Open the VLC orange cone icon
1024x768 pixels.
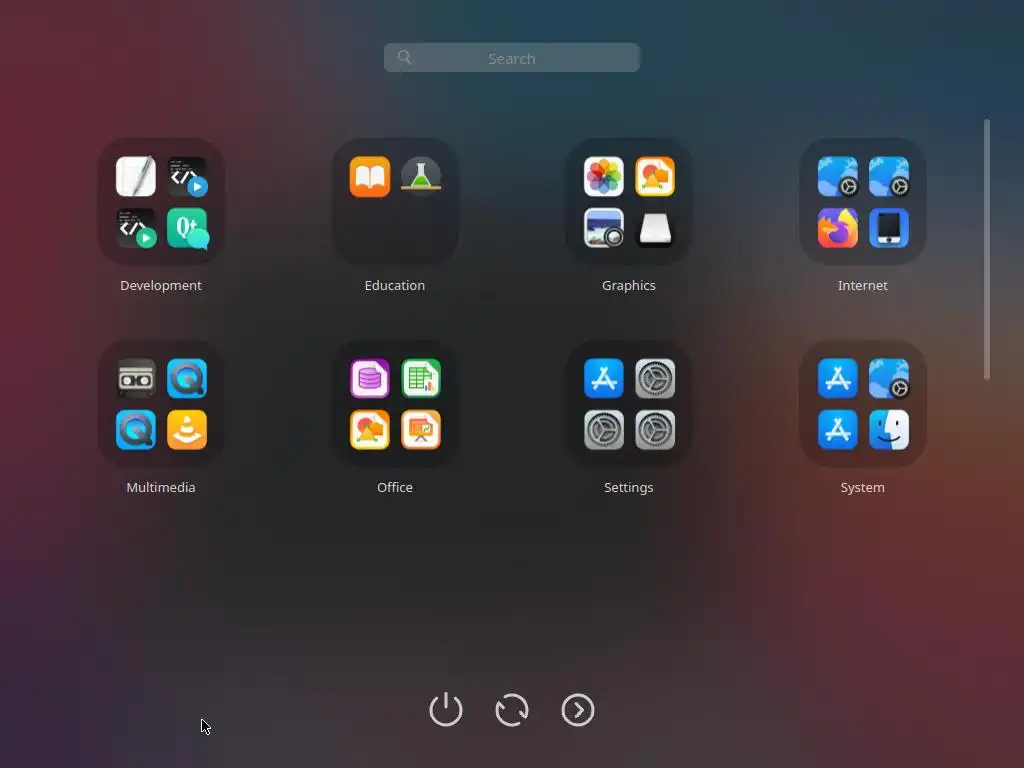click(187, 430)
